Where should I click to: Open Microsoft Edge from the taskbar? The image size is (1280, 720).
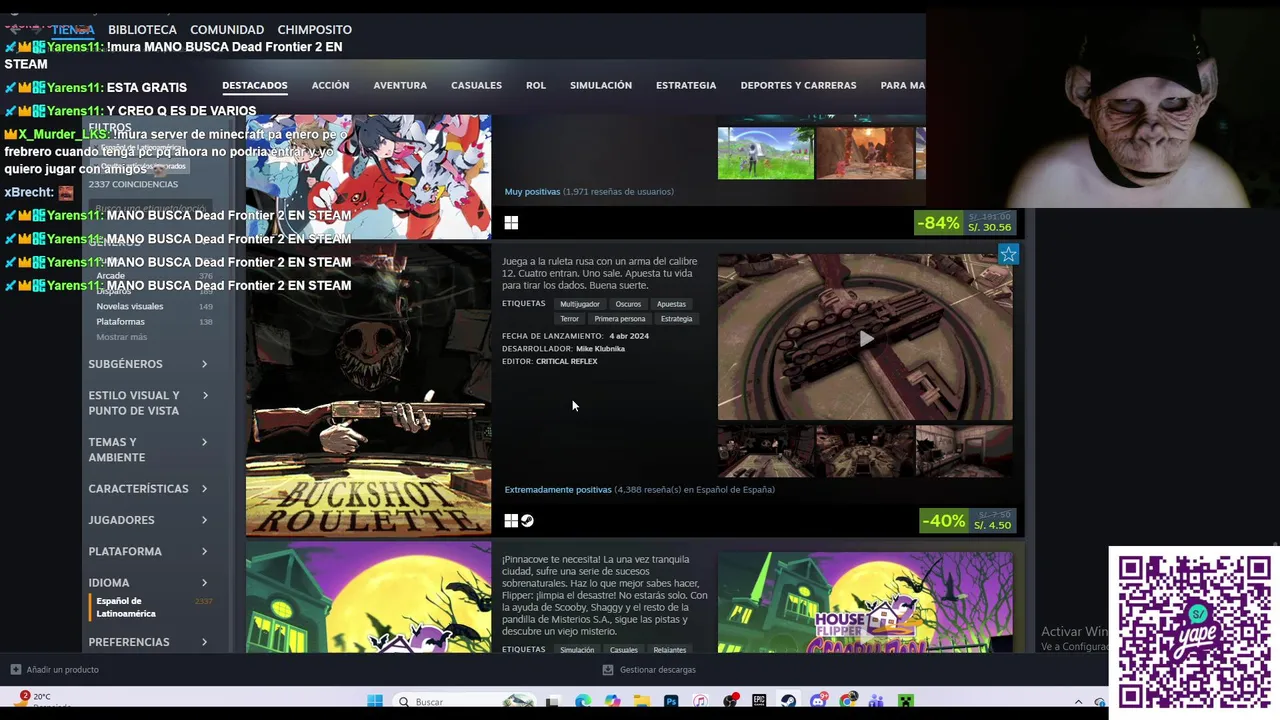(583, 701)
